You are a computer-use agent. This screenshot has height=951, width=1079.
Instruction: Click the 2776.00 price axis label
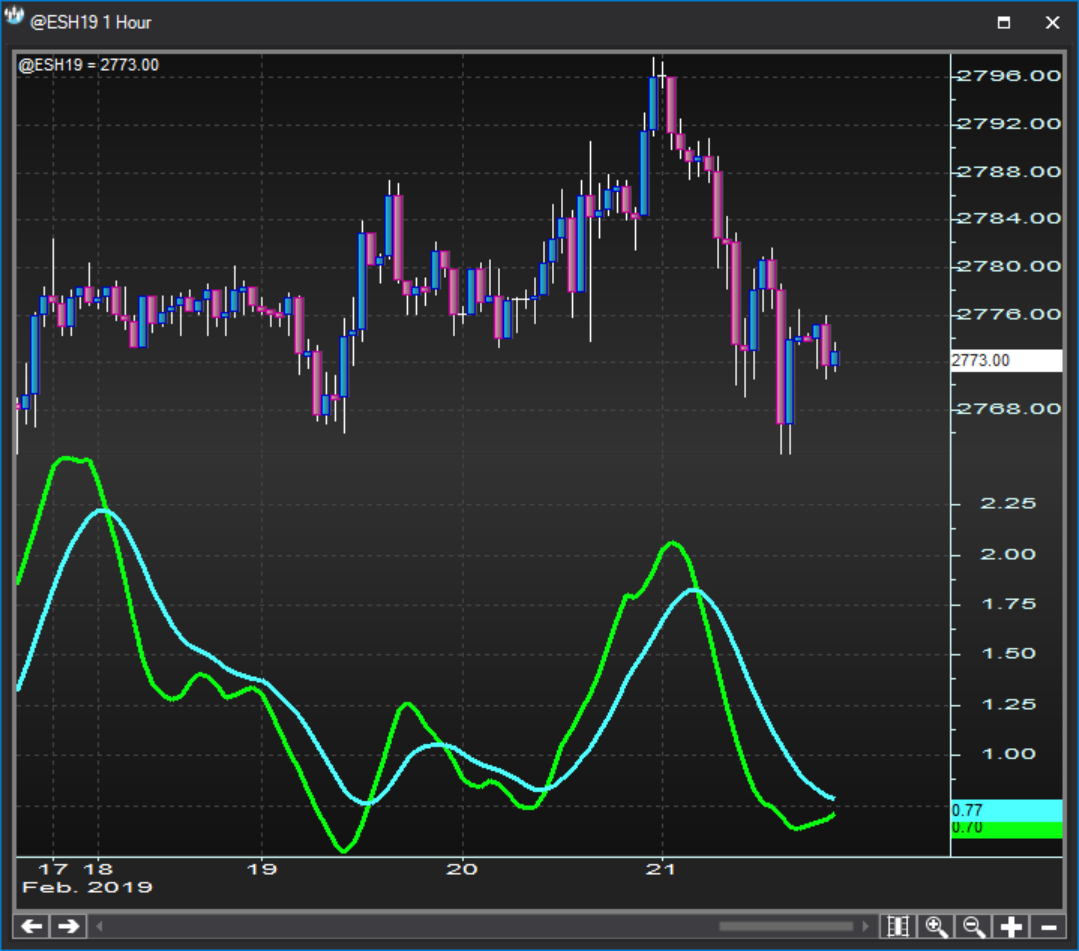(x=1009, y=314)
